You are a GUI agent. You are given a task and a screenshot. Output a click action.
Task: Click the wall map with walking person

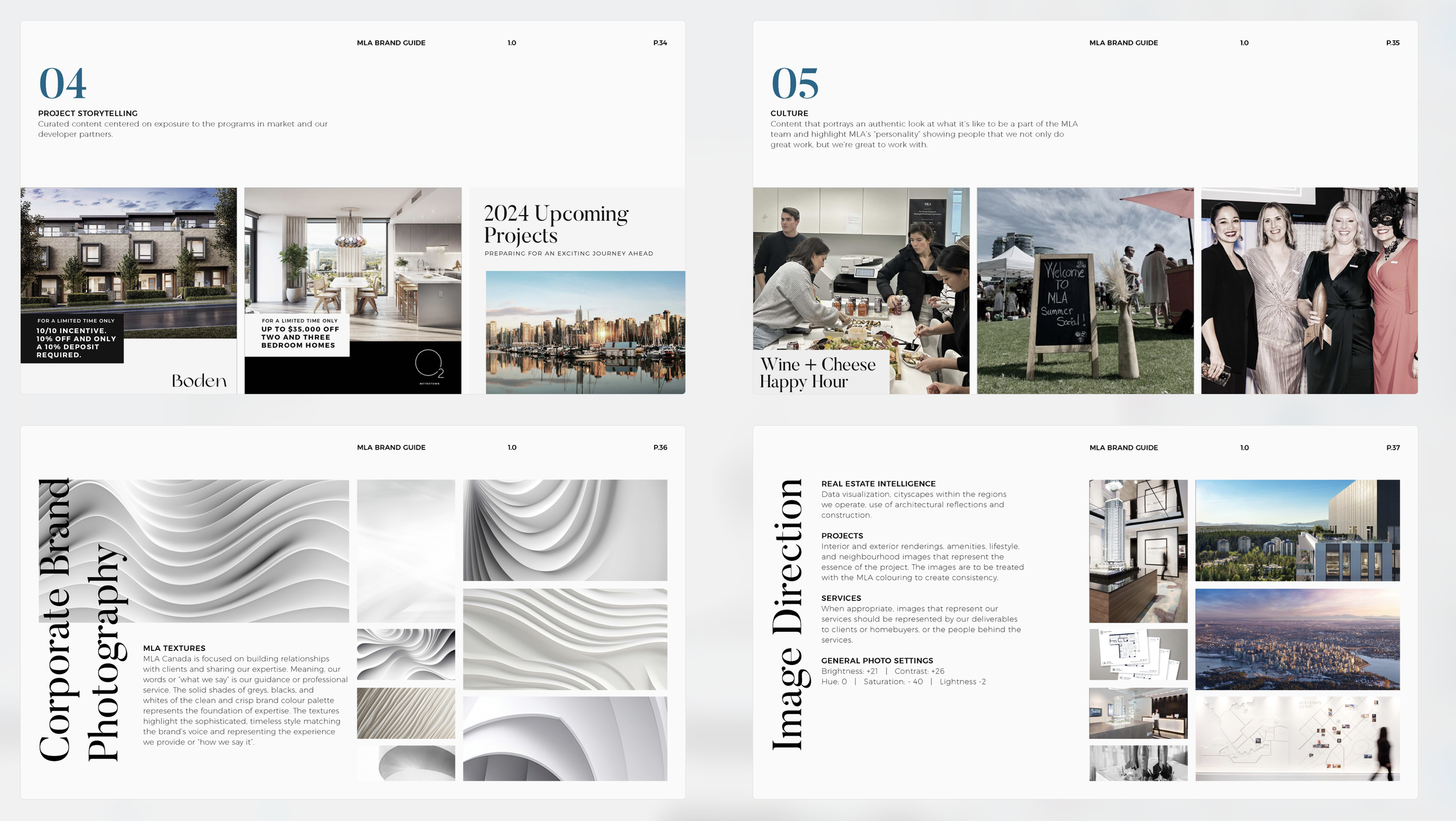[1298, 739]
